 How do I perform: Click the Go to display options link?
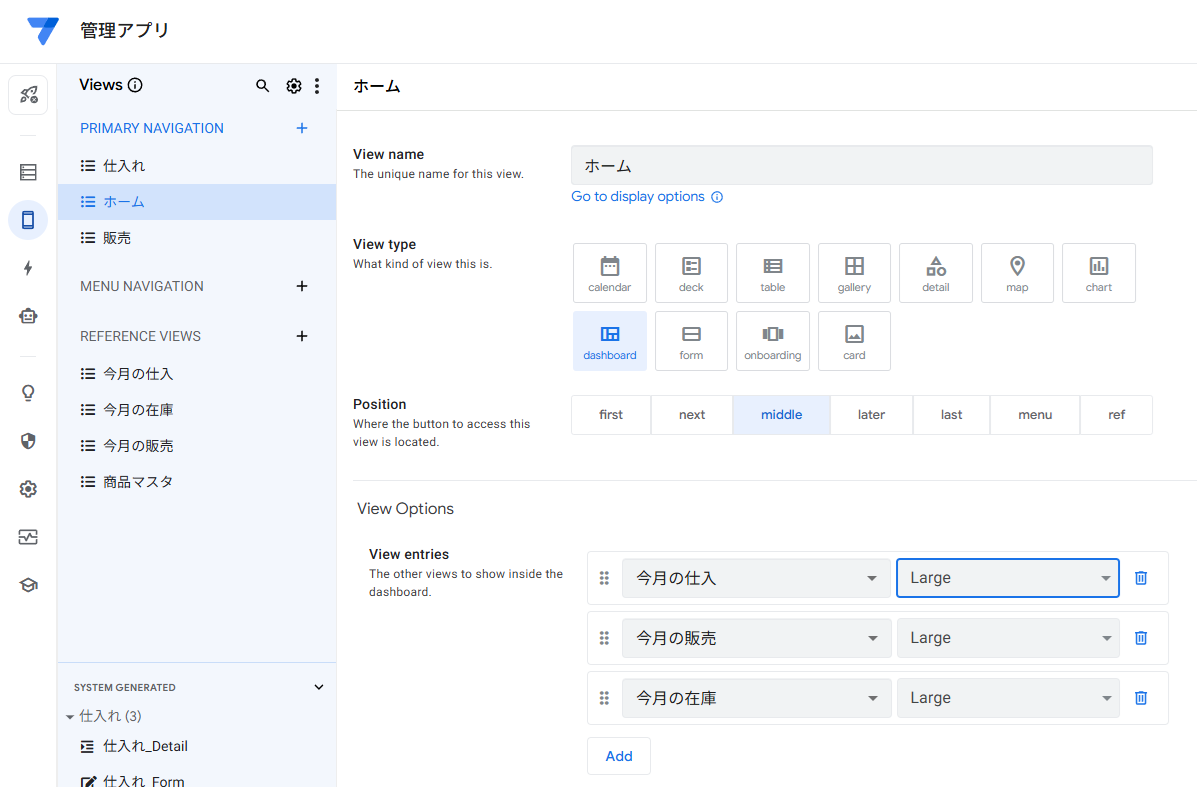click(x=638, y=197)
